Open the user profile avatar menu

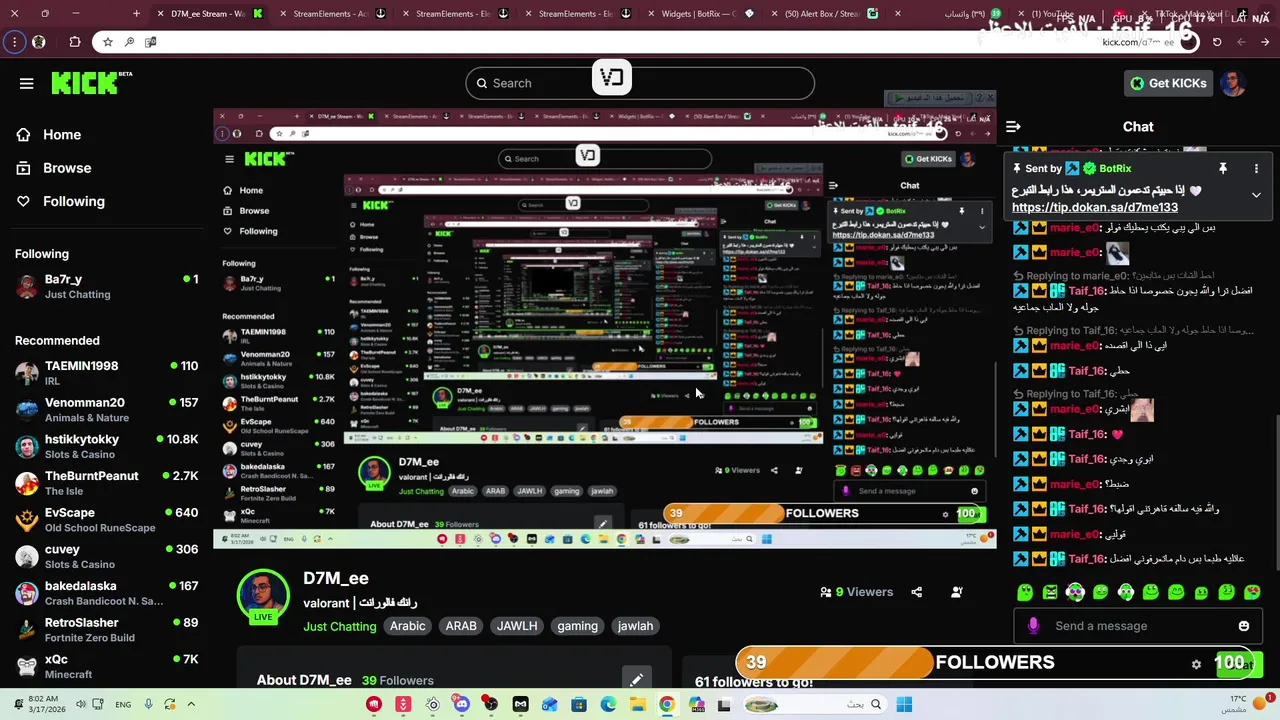[1233, 83]
